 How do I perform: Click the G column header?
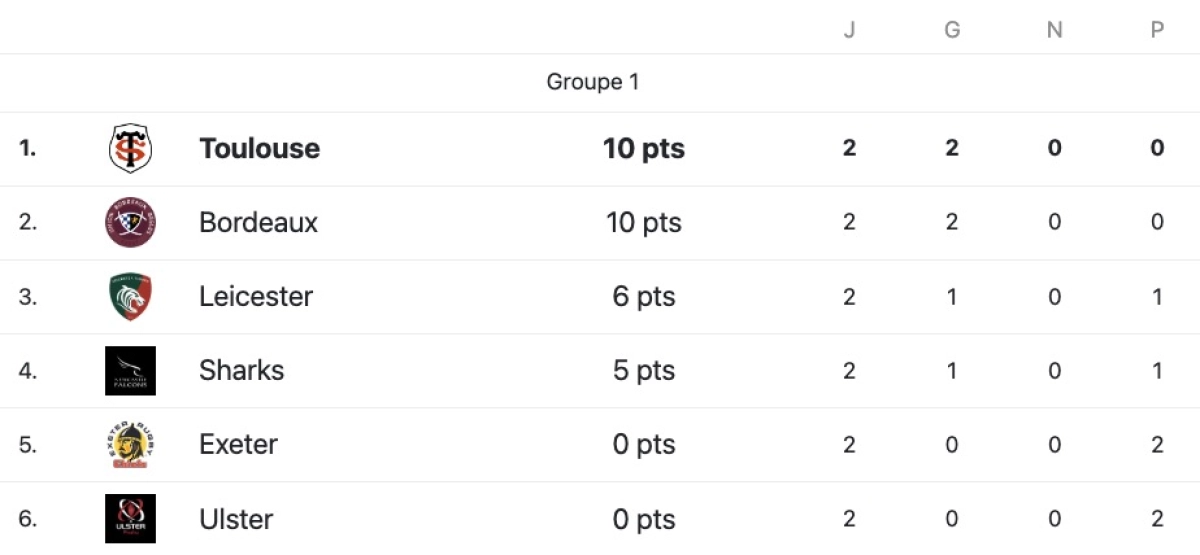point(952,30)
